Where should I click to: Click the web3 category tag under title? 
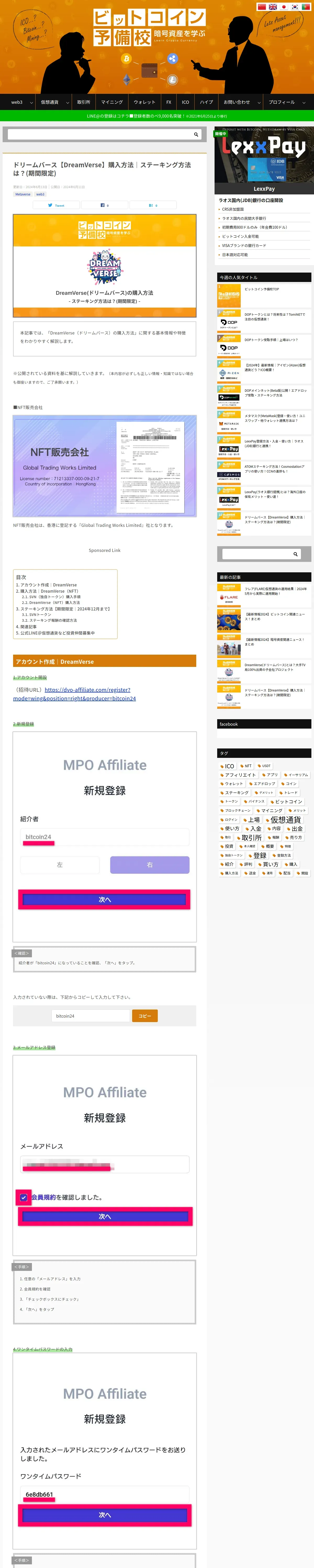[x=40, y=194]
